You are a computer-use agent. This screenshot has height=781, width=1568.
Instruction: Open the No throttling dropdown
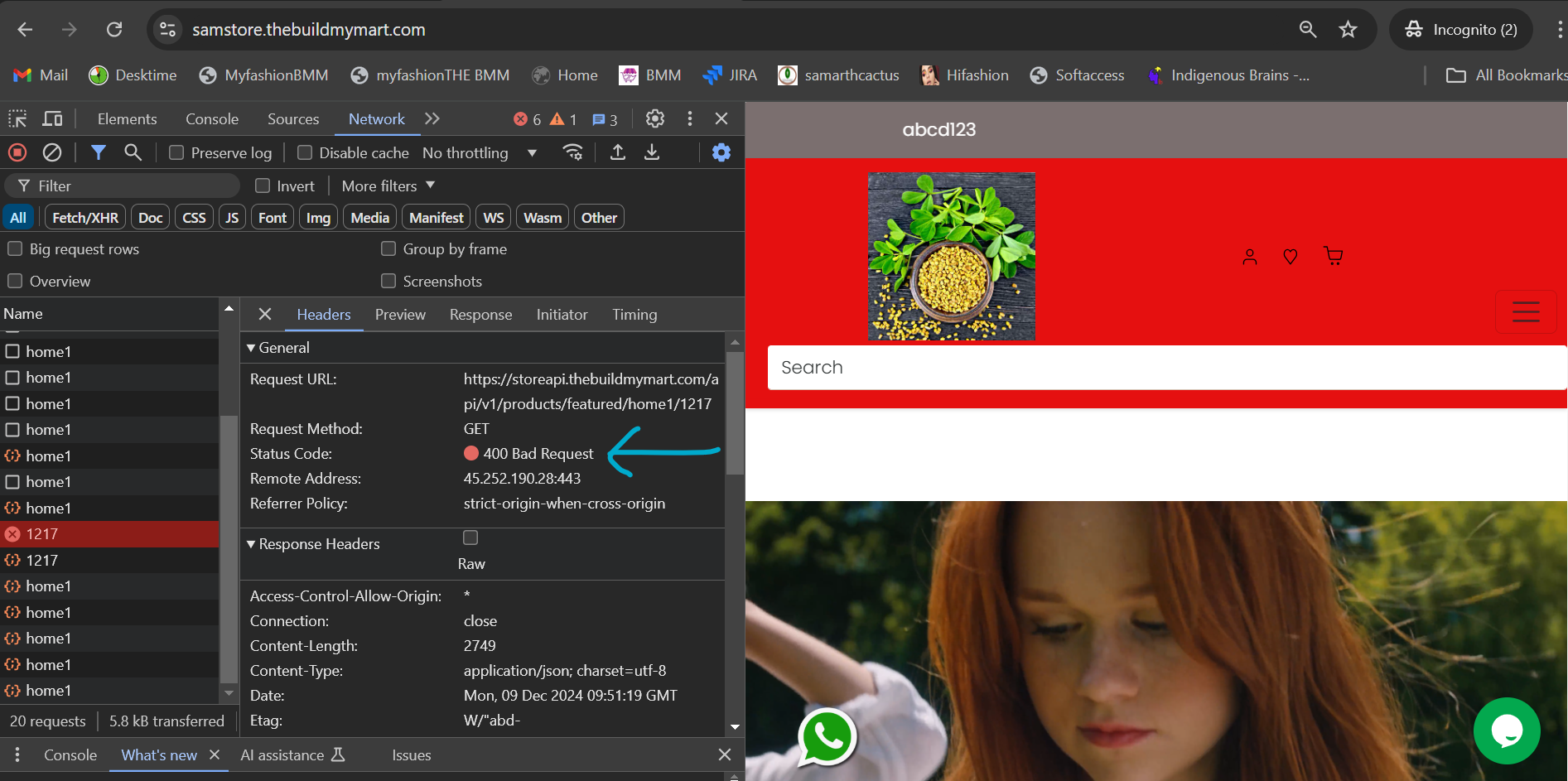480,152
